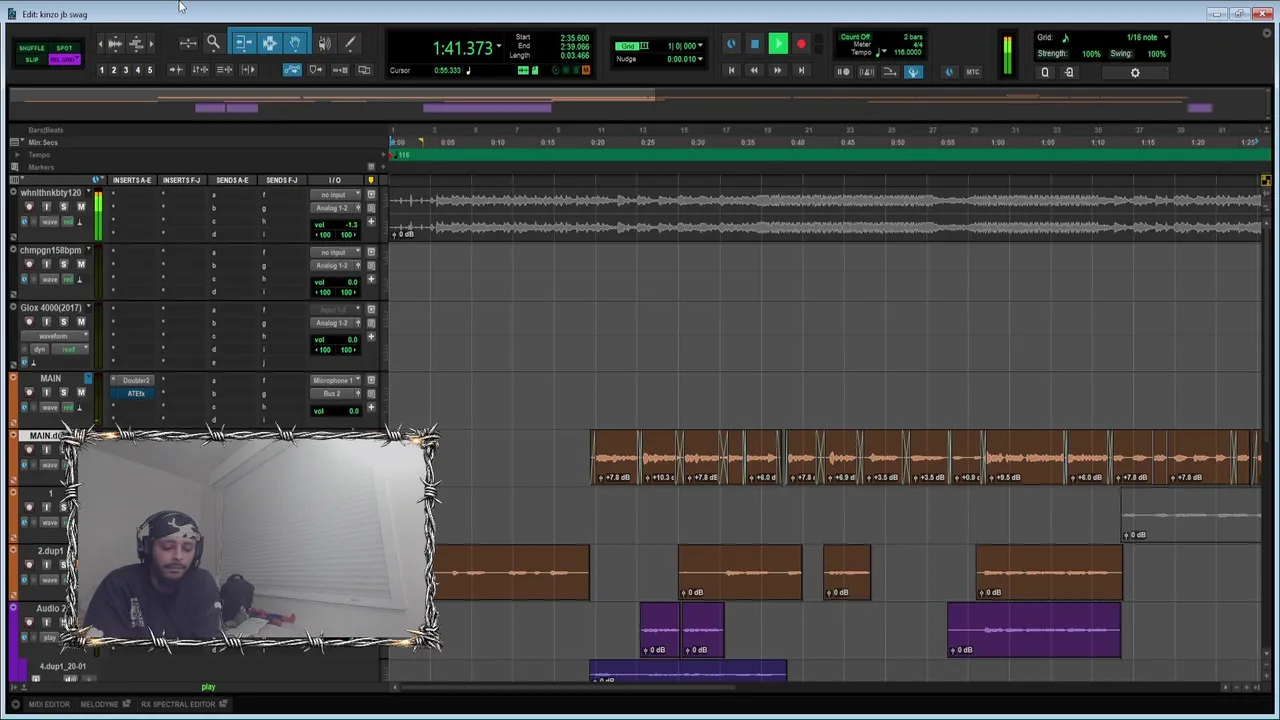The width and height of the screenshot is (1280, 720).
Task: Click the yellow icon right of I/O header
Action: click(x=371, y=180)
